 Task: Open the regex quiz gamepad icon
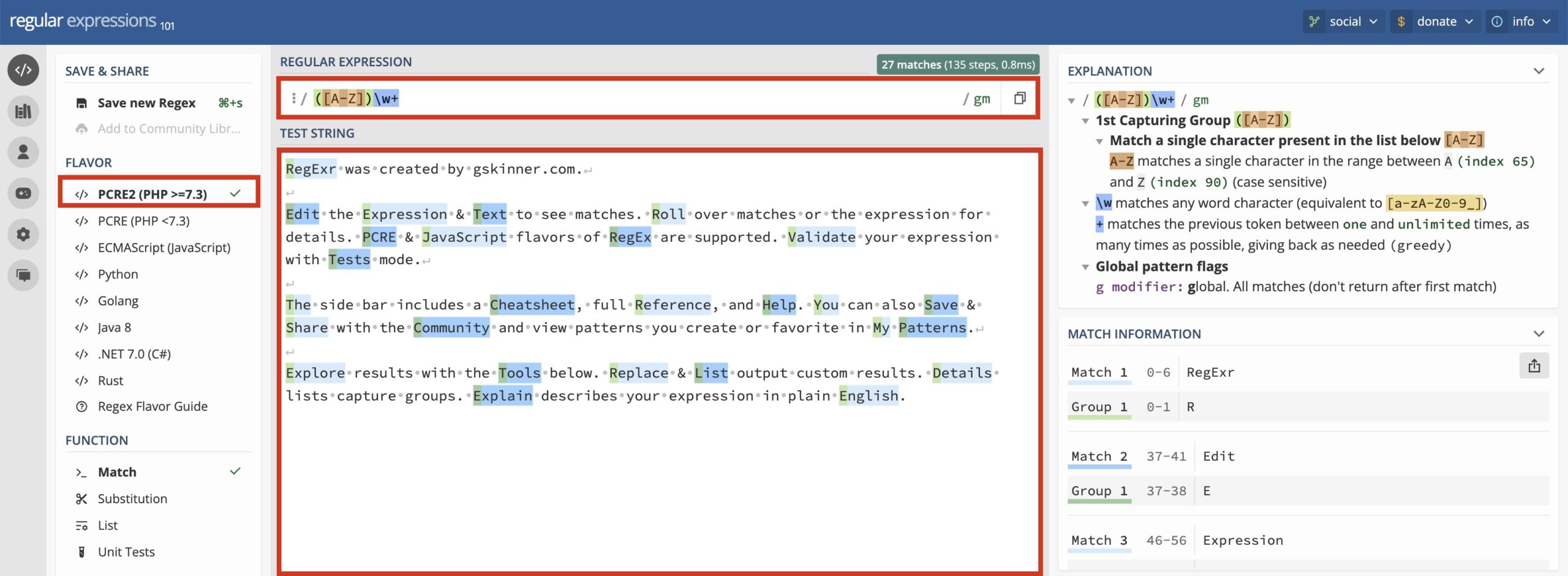pos(23,193)
